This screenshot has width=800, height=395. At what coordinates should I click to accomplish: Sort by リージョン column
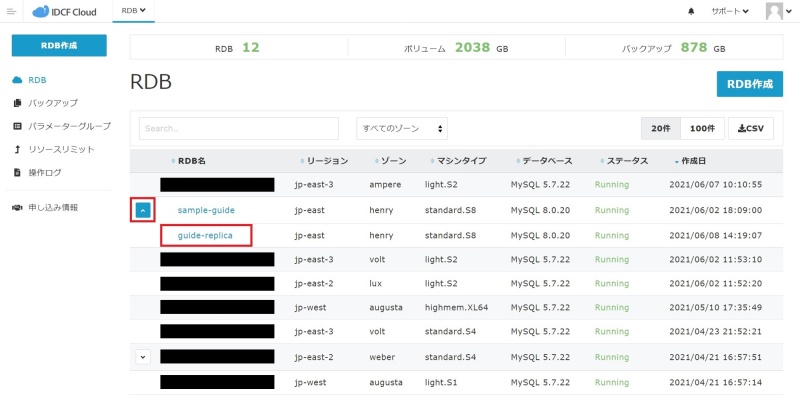click(324, 161)
